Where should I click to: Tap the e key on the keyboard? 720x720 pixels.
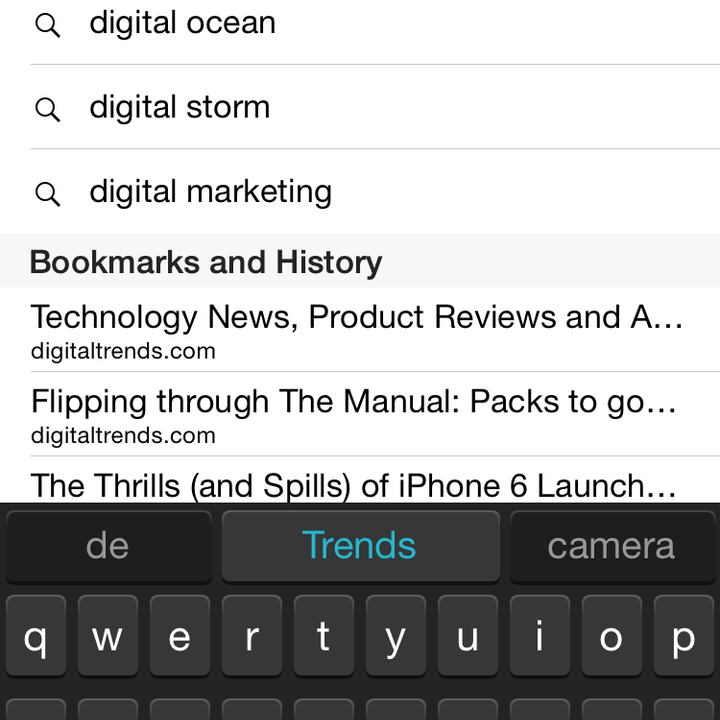(180, 636)
